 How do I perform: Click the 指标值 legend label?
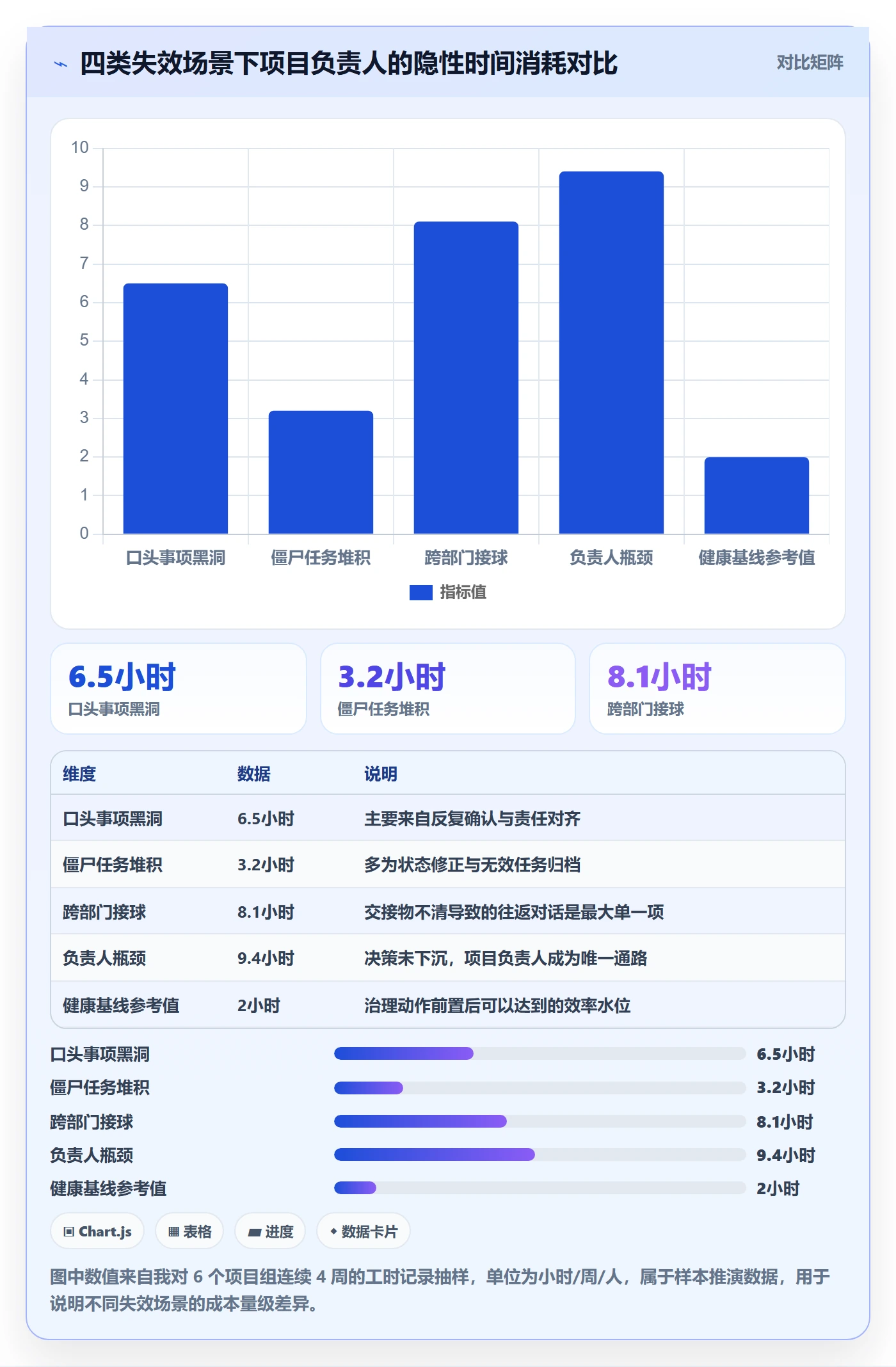click(463, 593)
